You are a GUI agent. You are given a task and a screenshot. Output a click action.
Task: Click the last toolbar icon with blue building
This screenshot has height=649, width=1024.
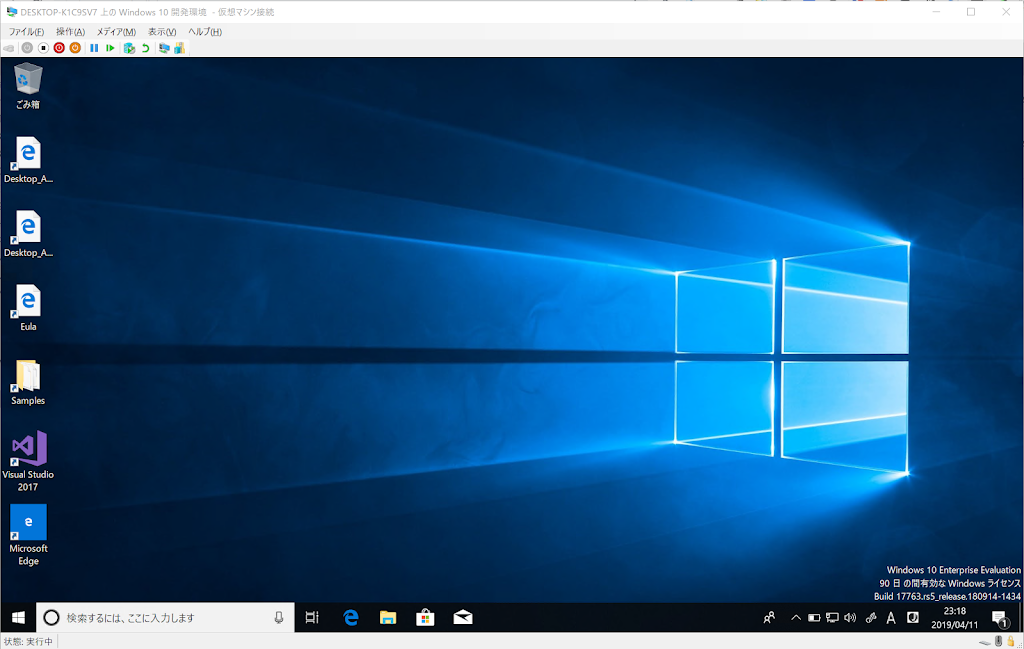pyautogui.click(x=180, y=48)
